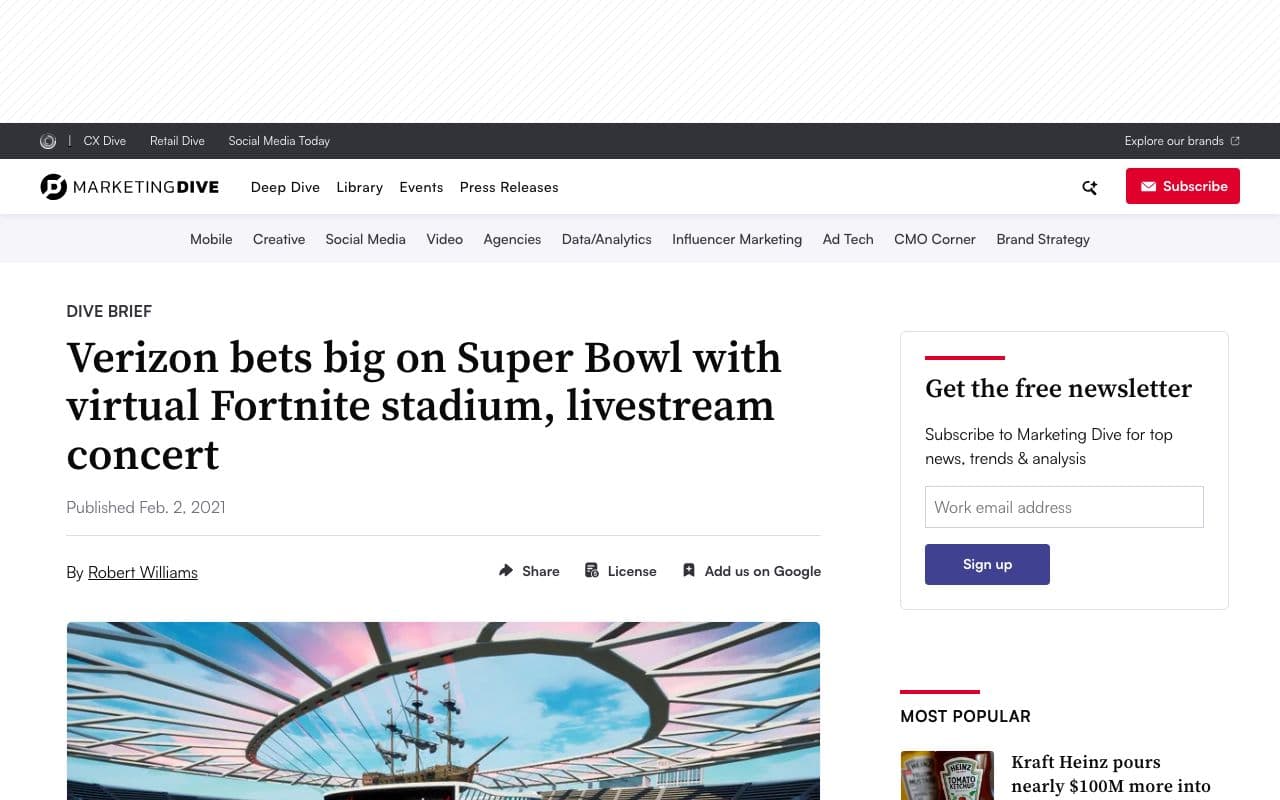Select the Social Media topic tab
The width and height of the screenshot is (1280, 800).
pyautogui.click(x=365, y=239)
